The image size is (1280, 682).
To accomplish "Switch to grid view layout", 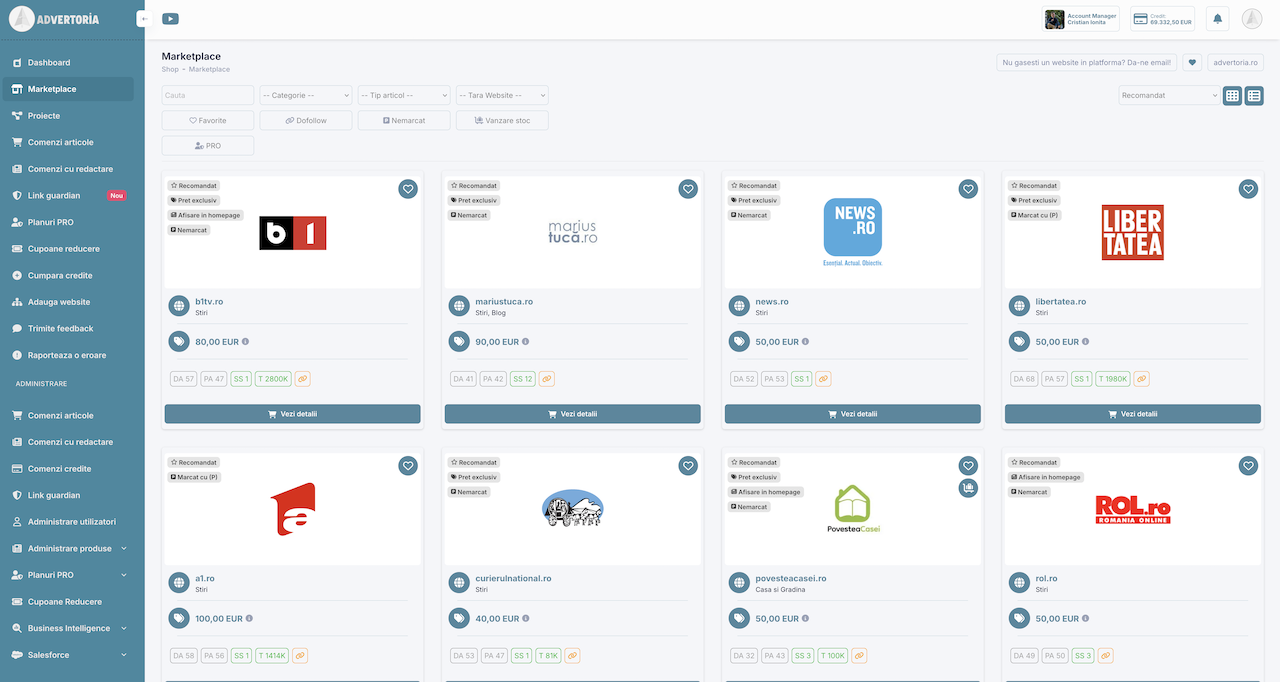I will (1232, 96).
